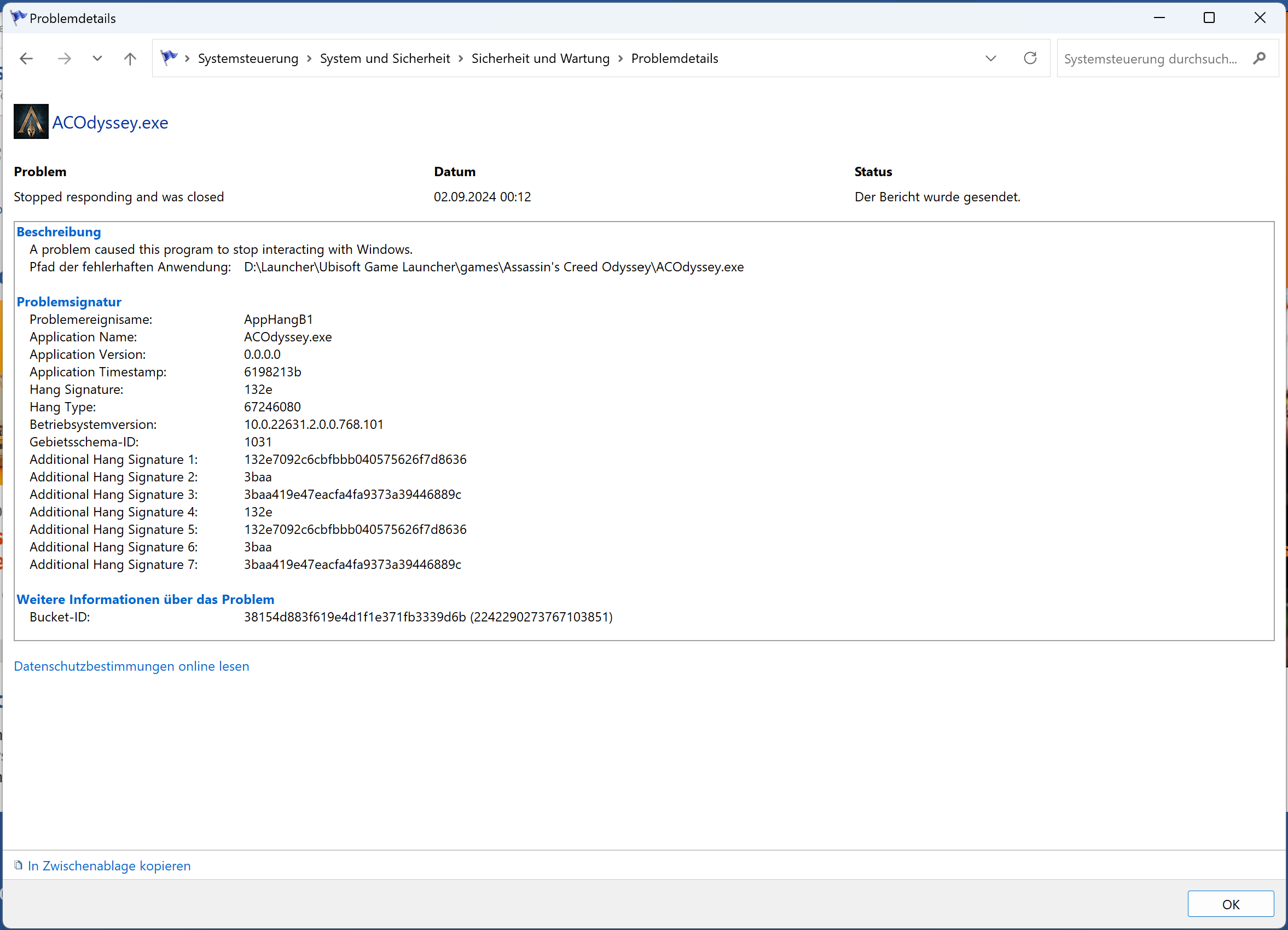
Task: Click the search magnifier icon
Action: [x=1259, y=59]
